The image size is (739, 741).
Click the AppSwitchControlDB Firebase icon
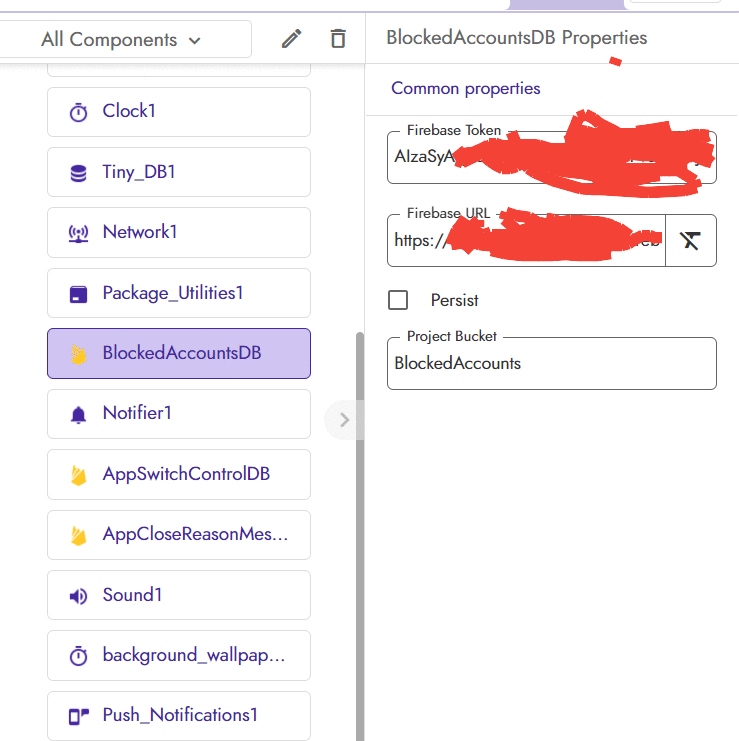(x=78, y=475)
